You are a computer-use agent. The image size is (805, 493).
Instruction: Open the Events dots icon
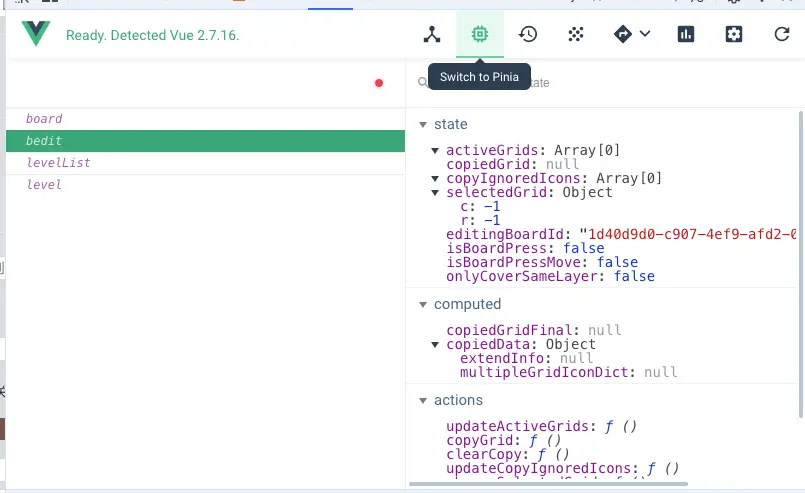coord(576,34)
